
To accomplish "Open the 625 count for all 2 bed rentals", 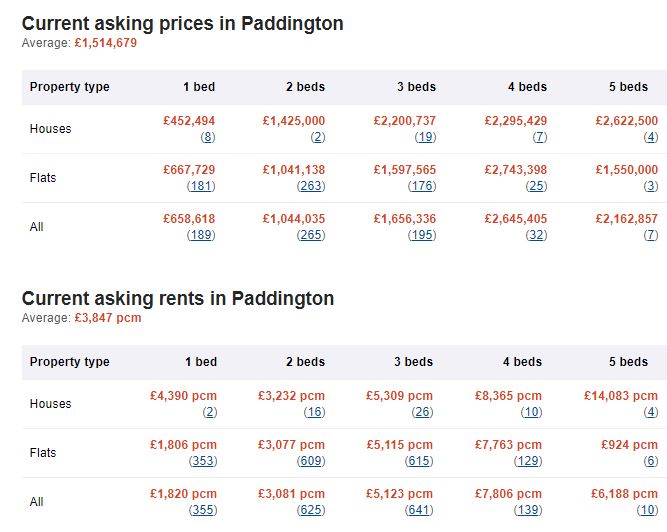I will (311, 510).
